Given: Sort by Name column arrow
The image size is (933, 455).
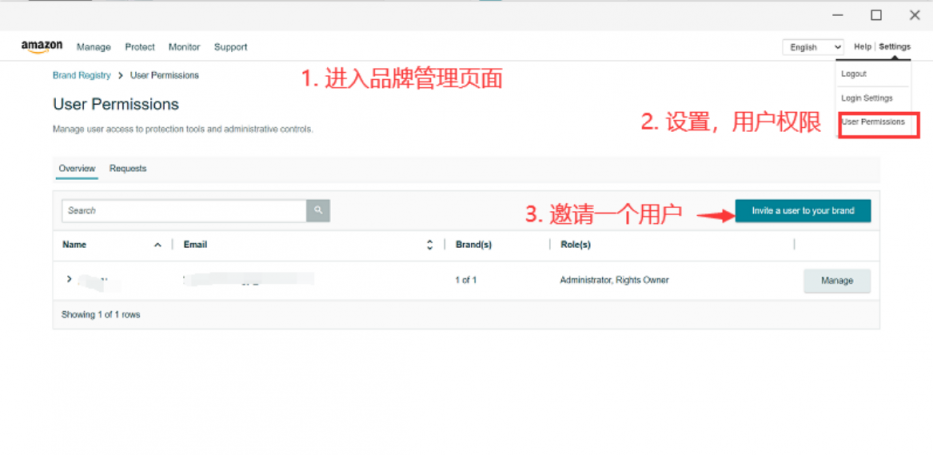Looking at the screenshot, I should [x=157, y=244].
